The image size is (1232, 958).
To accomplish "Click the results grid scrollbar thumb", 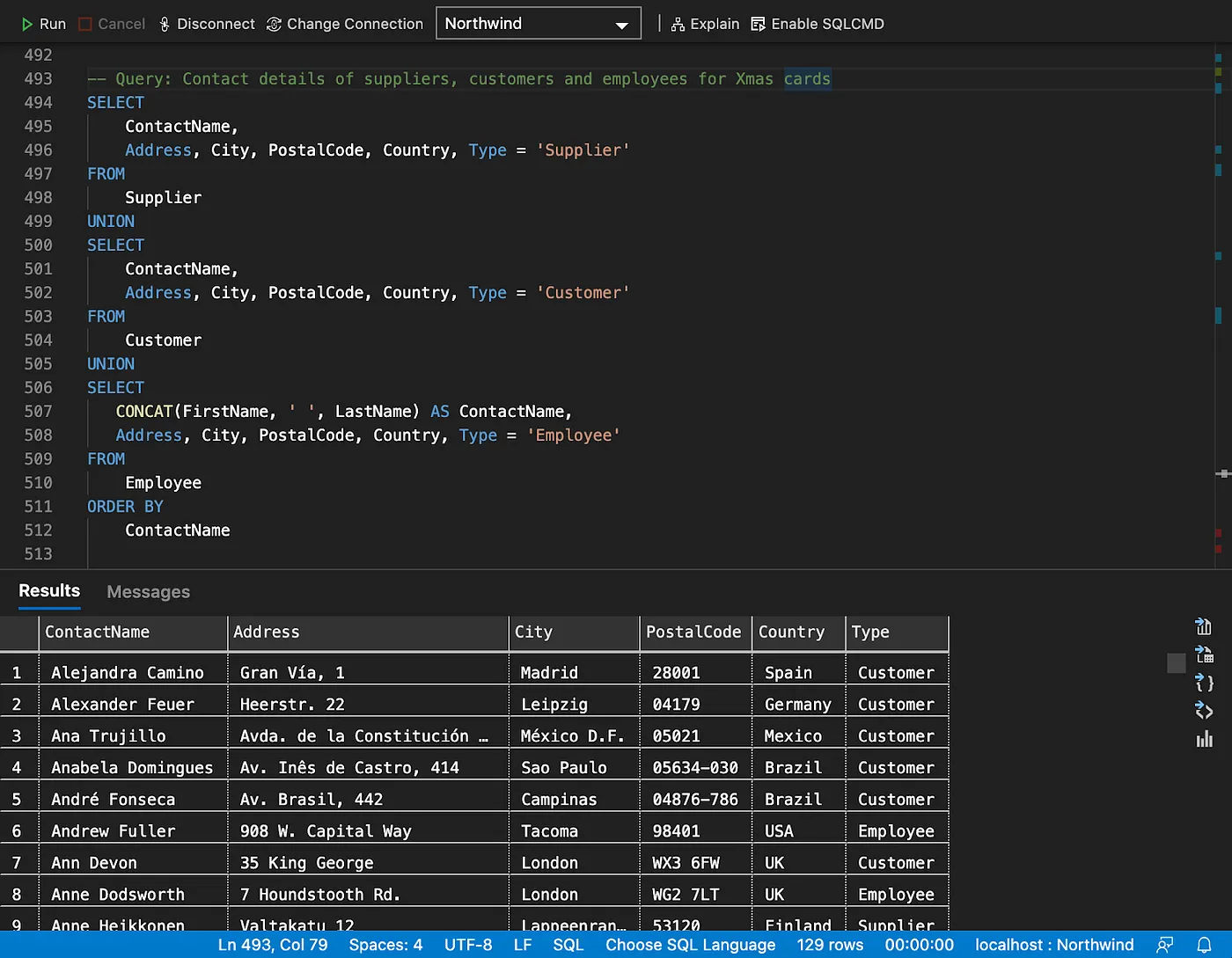I will pyautogui.click(x=1177, y=662).
